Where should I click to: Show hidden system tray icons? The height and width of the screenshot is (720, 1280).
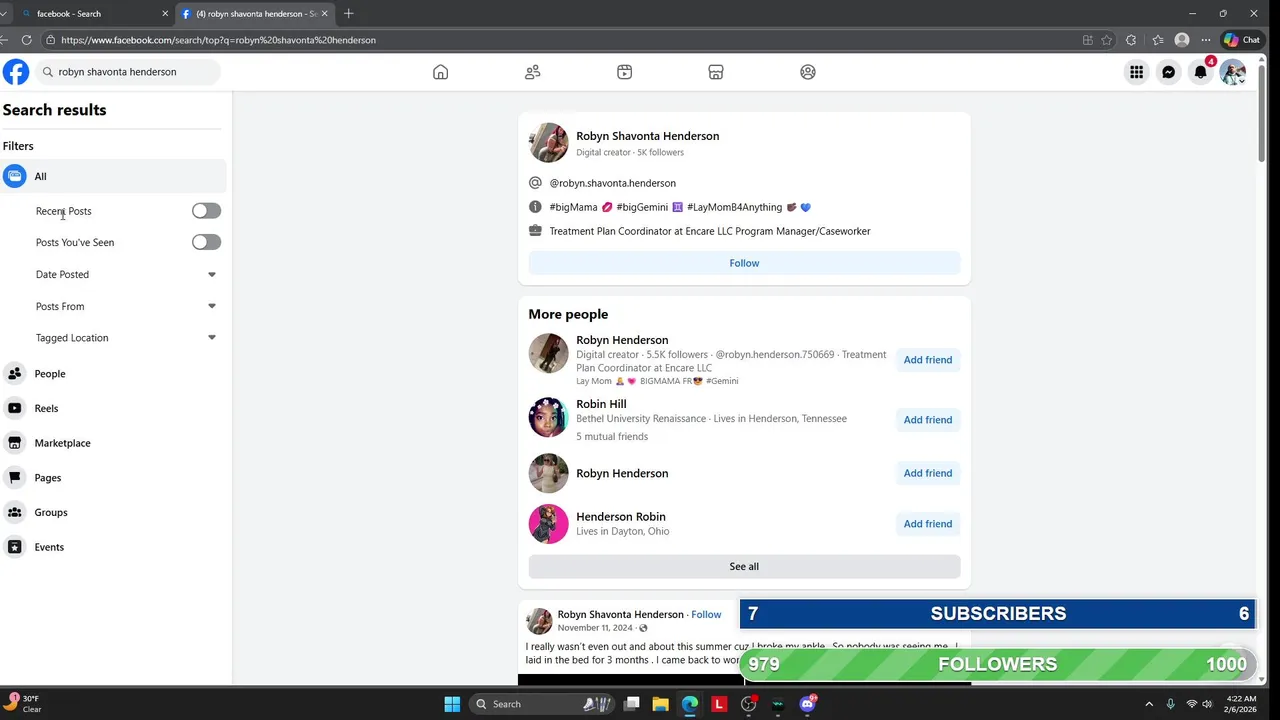1149,704
